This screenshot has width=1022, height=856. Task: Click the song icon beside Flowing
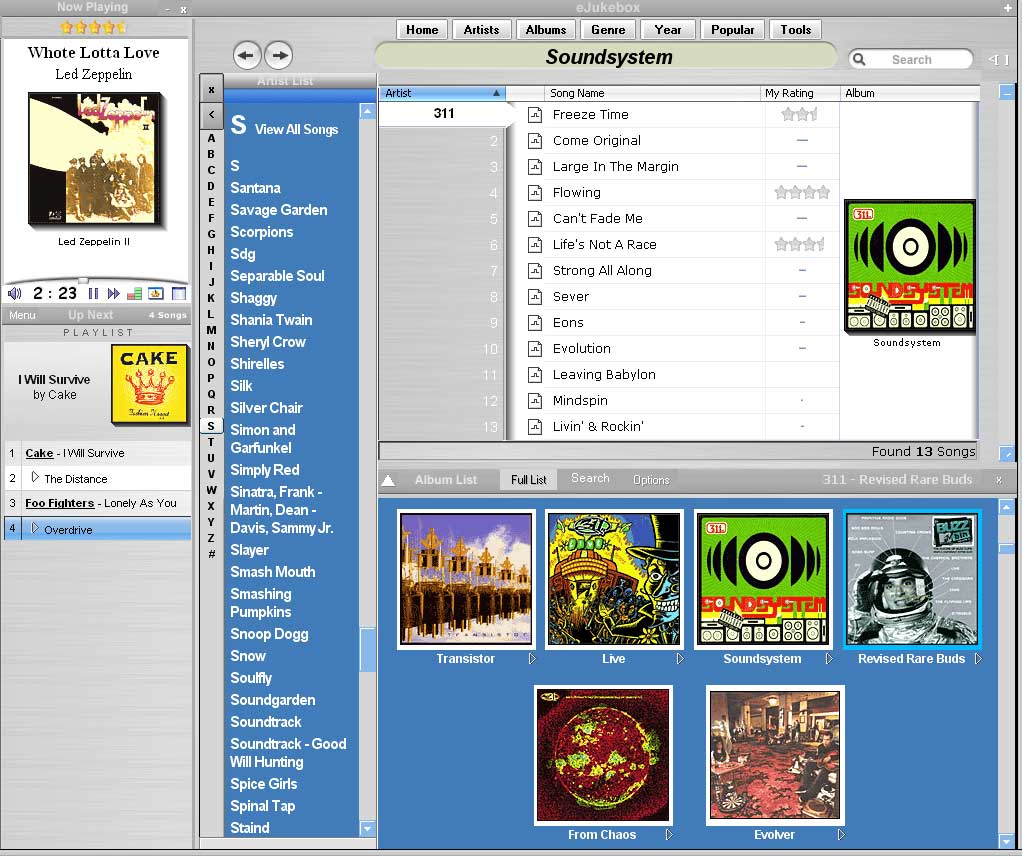click(x=534, y=193)
